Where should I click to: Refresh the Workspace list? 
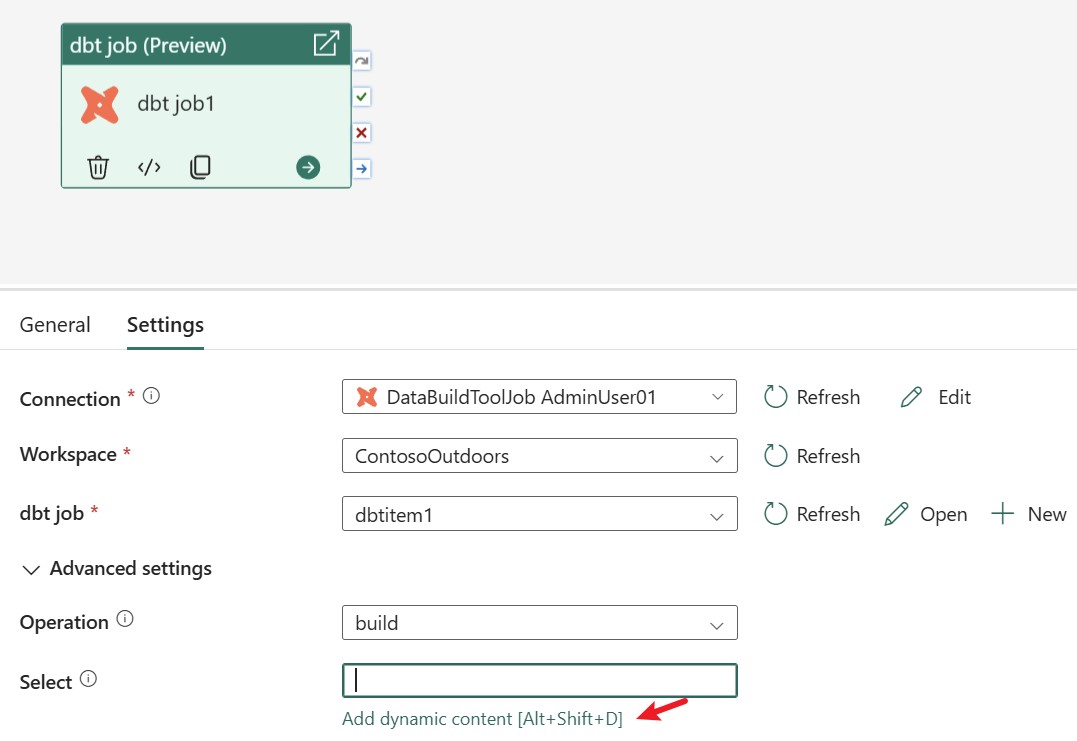tap(812, 456)
